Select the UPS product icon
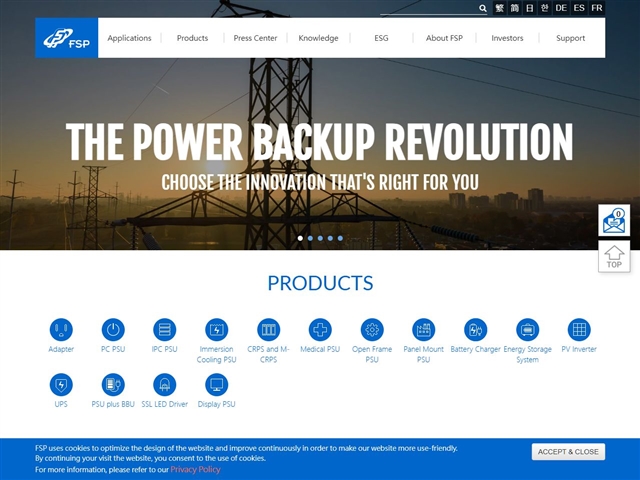The width and height of the screenshot is (640, 480). 61,384
